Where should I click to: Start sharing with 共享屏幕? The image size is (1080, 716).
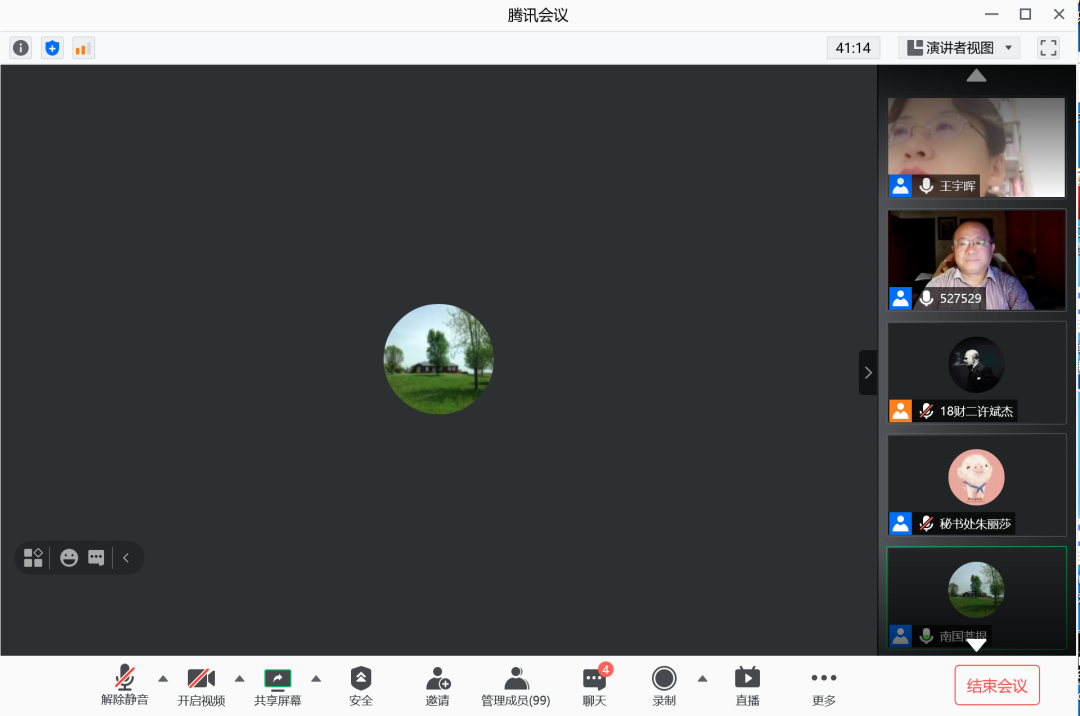(278, 686)
